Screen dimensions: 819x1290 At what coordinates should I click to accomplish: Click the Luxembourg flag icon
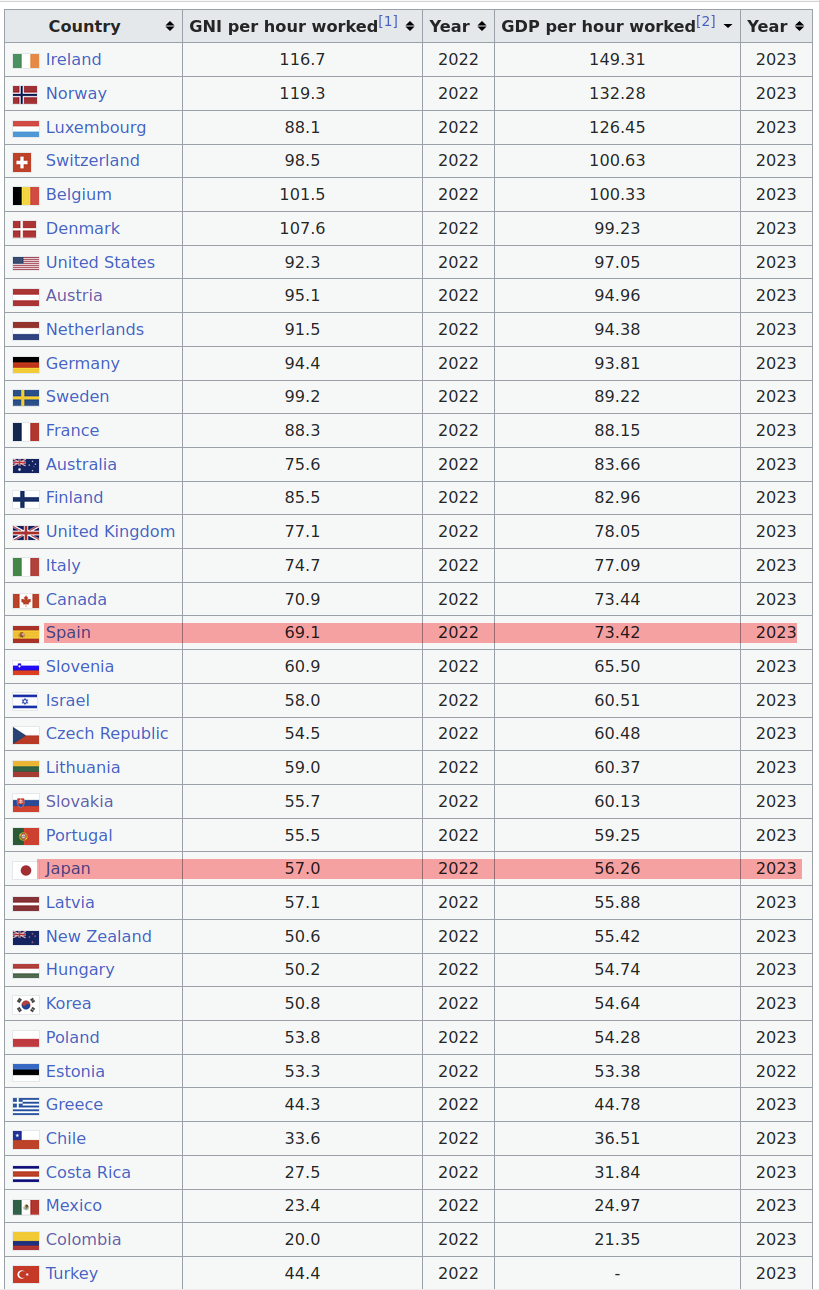26,128
